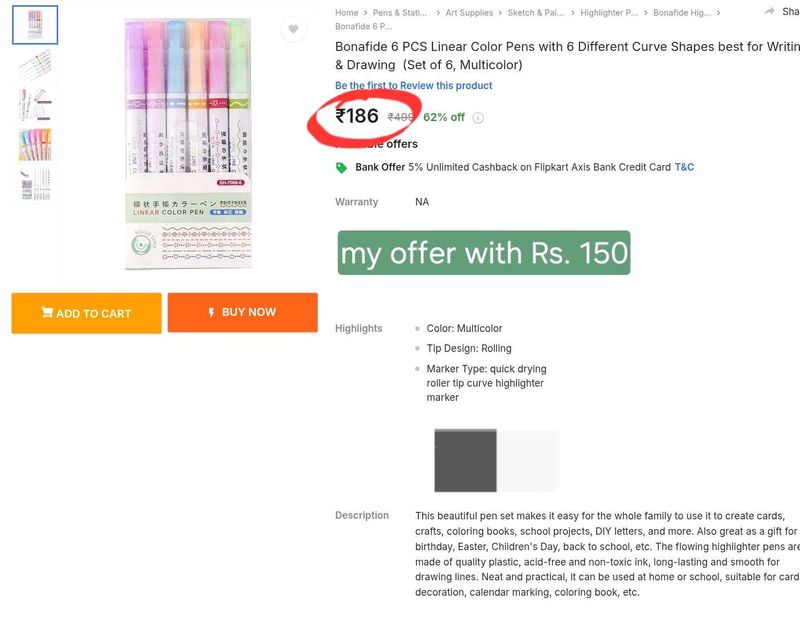The image size is (800, 617).
Task: Expand the chevron after Home breadcrumb
Action: click(366, 10)
